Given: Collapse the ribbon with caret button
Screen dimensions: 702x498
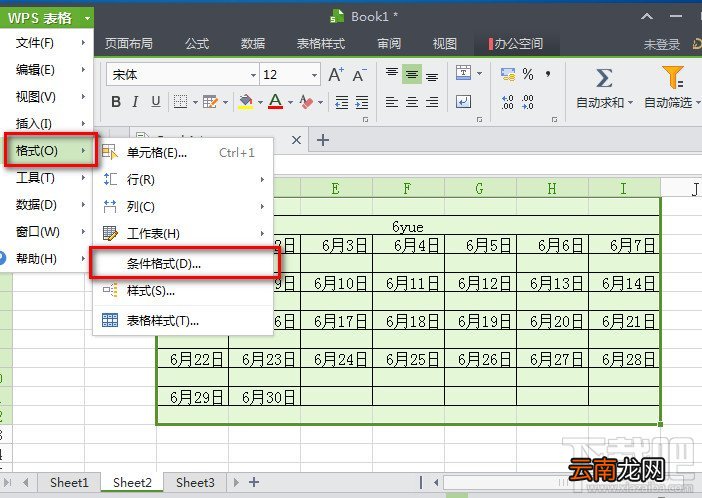Looking at the screenshot, I should coord(646,17).
